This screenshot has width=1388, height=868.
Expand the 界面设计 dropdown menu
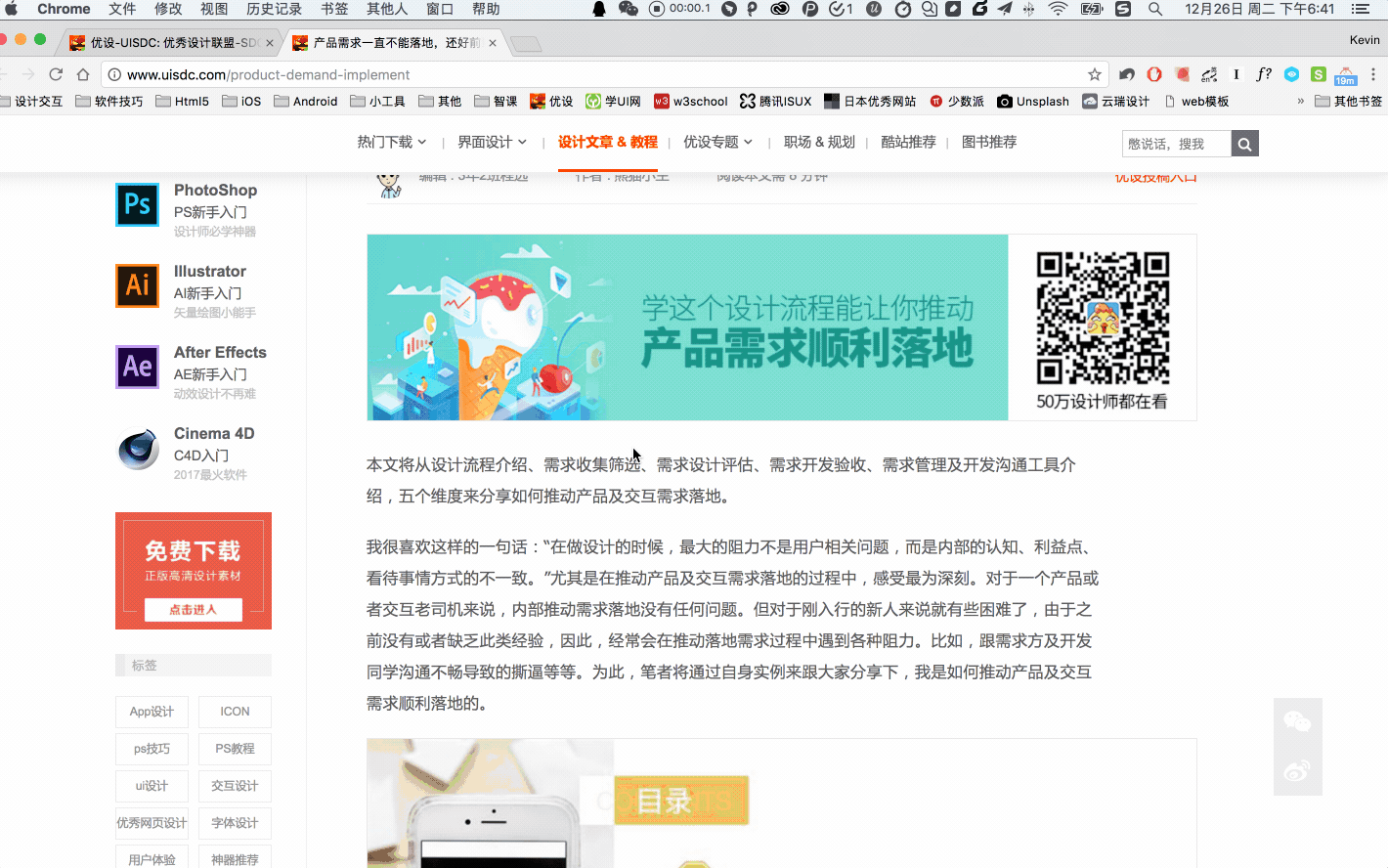coord(493,143)
